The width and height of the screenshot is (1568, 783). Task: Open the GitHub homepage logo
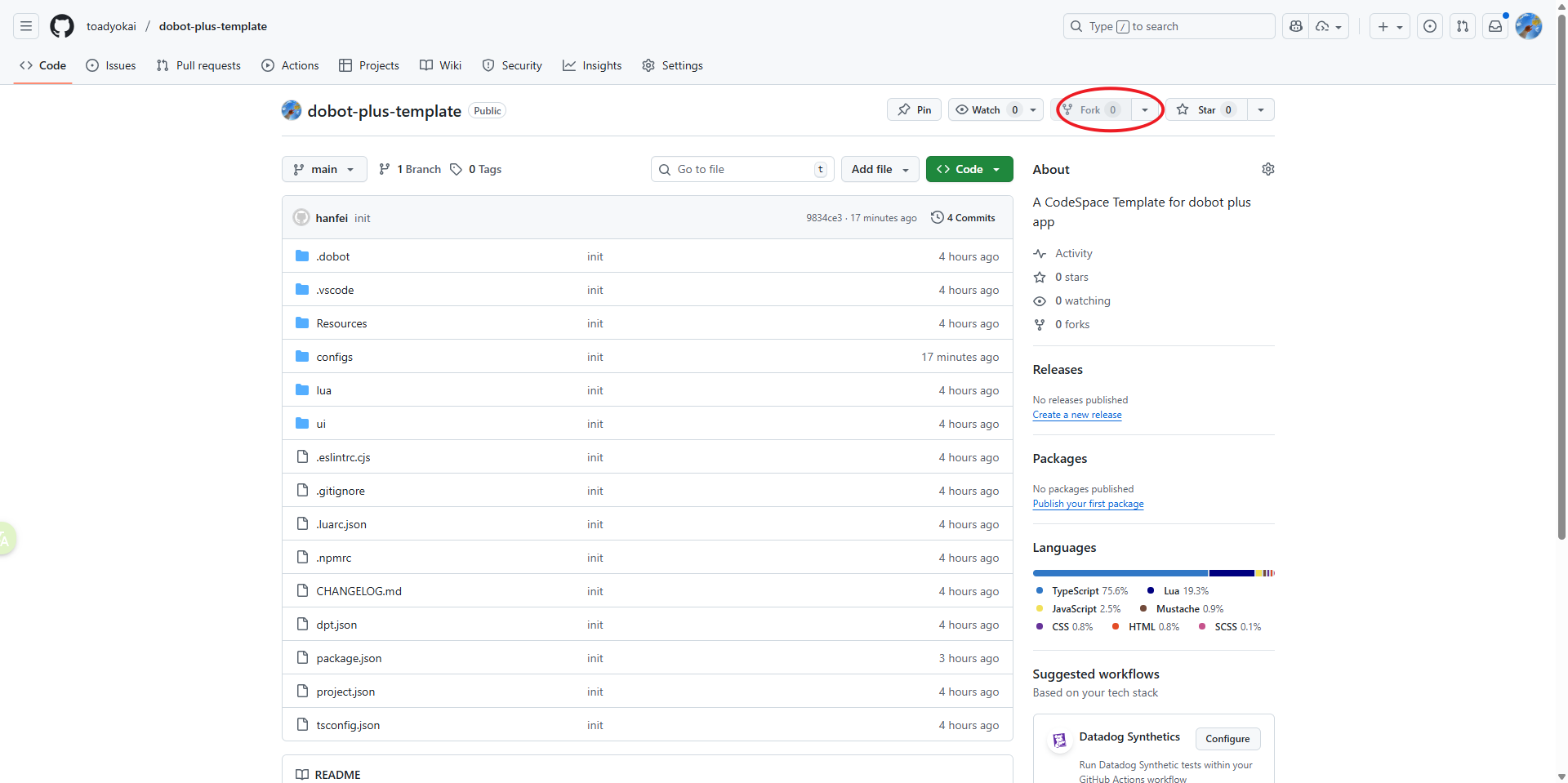click(x=62, y=26)
